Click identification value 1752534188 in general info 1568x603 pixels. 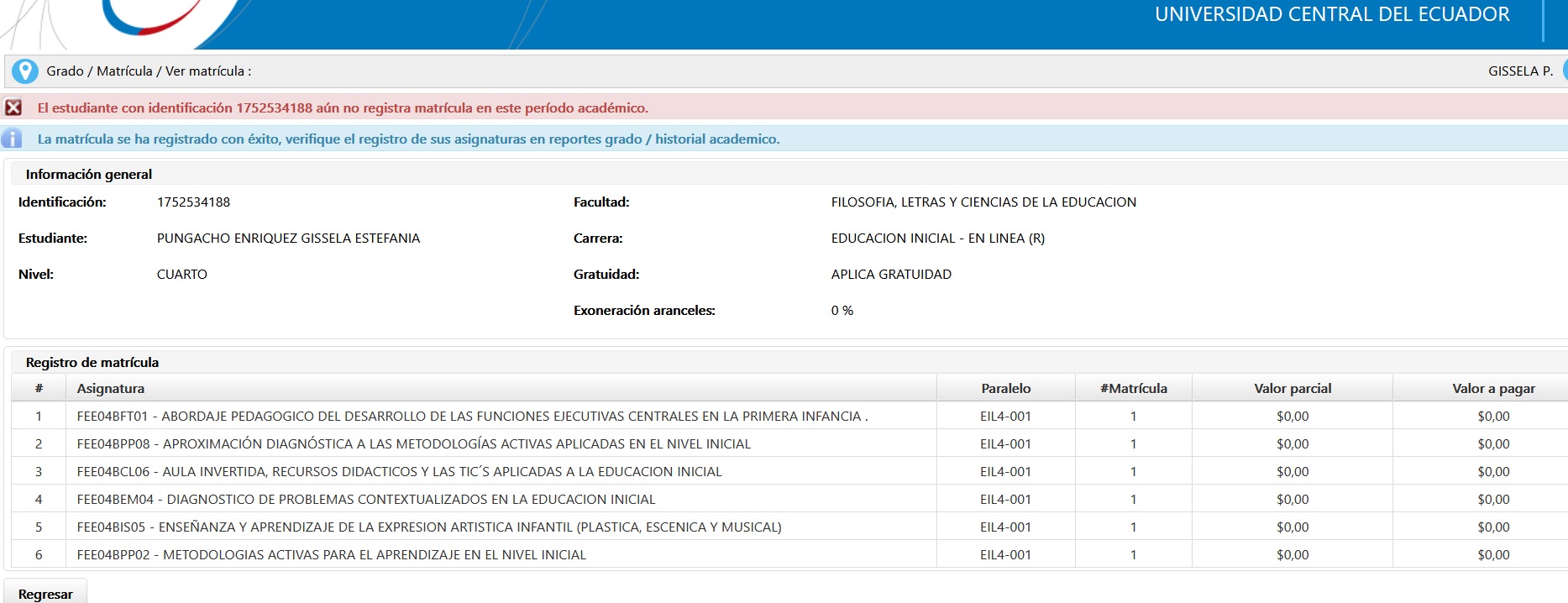point(193,202)
